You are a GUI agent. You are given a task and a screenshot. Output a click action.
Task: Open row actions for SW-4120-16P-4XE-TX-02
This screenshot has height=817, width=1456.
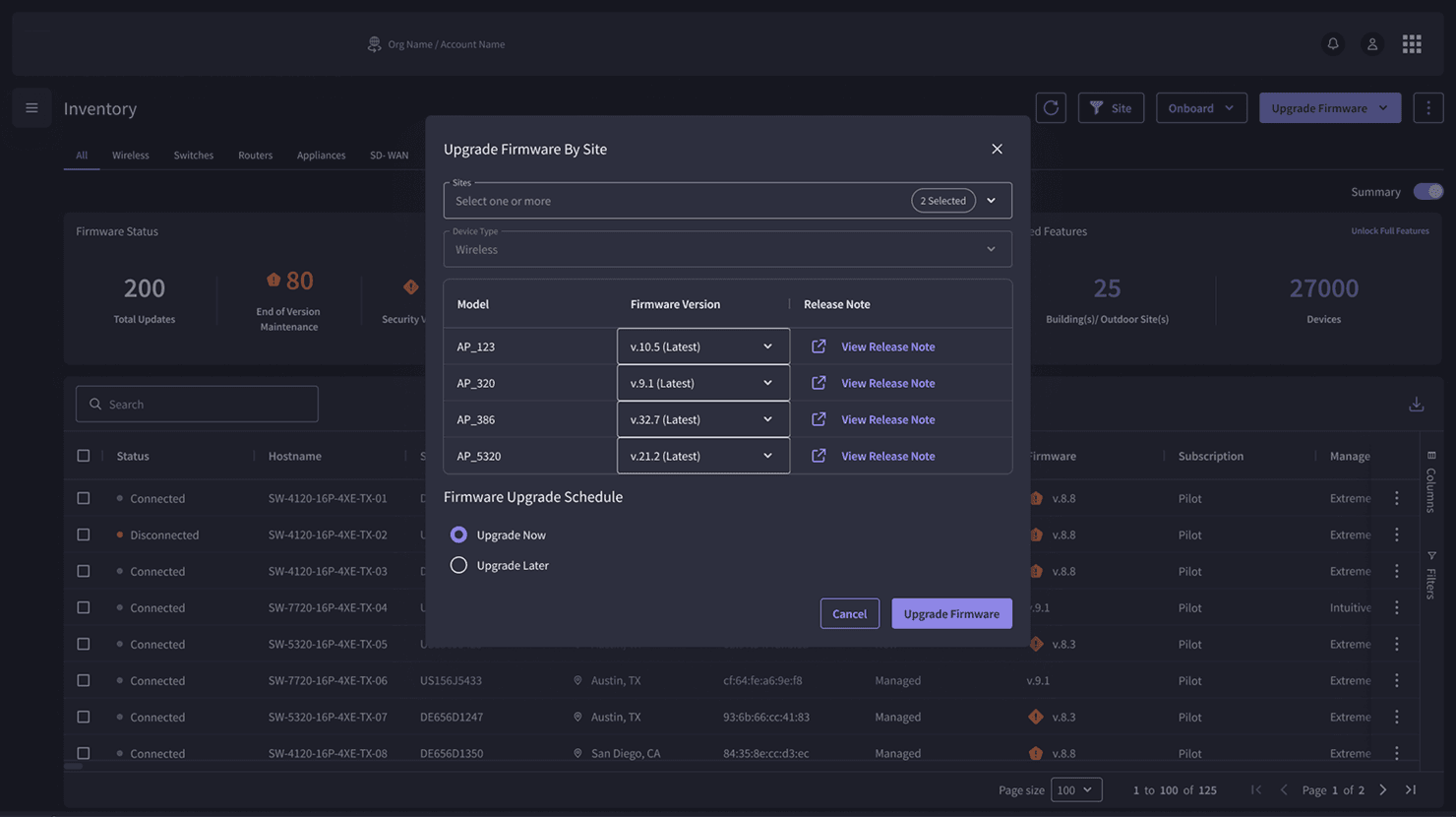(1396, 534)
